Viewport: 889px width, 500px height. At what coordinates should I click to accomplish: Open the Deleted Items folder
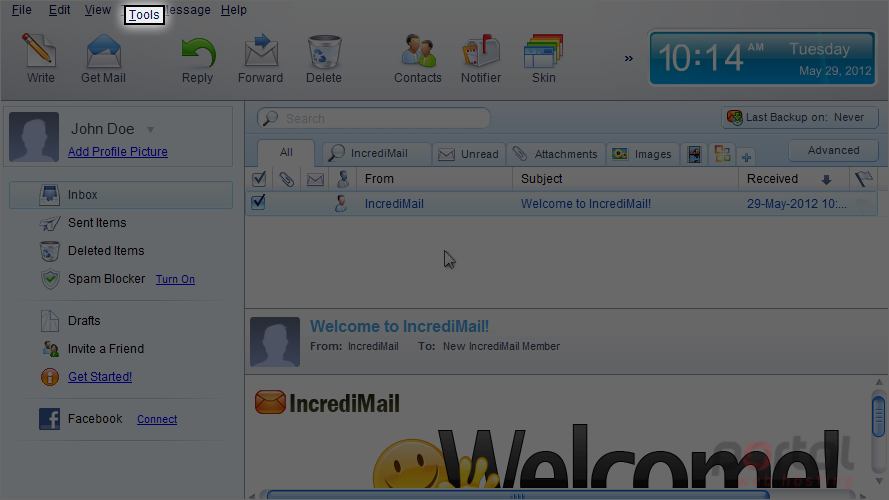[x=106, y=251]
